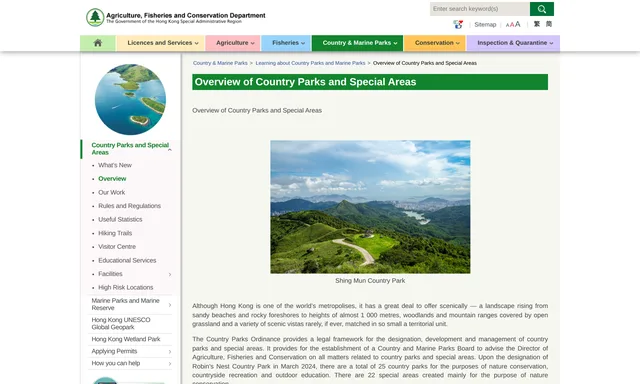Click the Shing Mun Country Park photo
The image size is (640, 384).
click(x=370, y=207)
